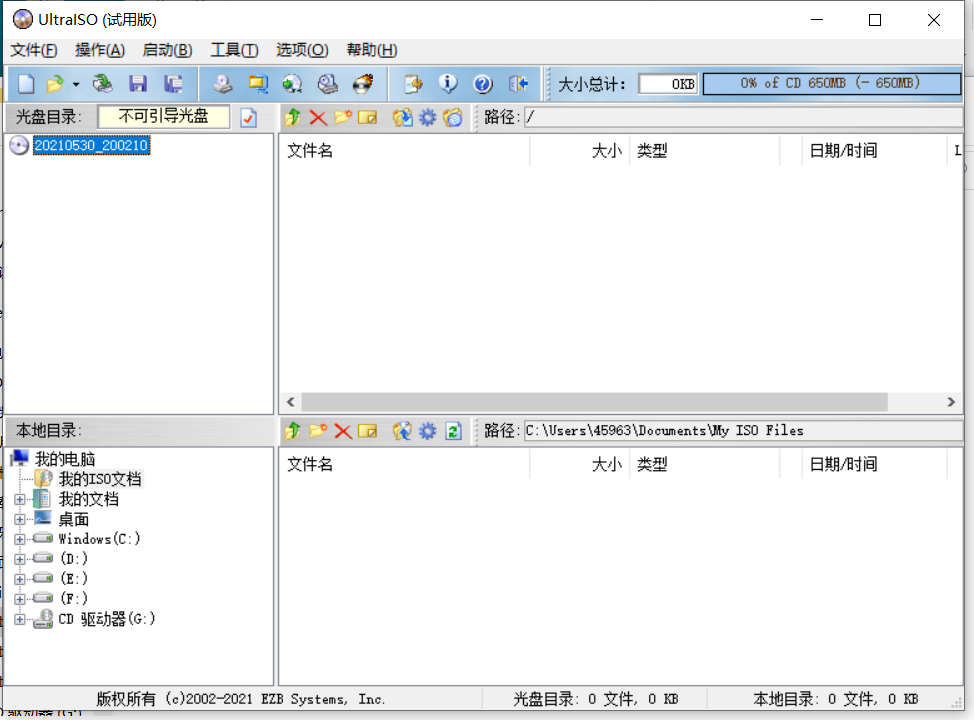
Task: Click the folder label icon in disc toolbar
Action: click(453, 117)
